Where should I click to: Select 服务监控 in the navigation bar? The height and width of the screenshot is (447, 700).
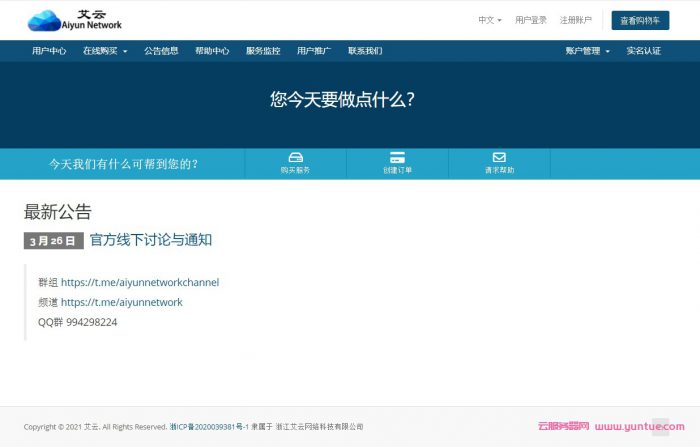click(x=263, y=51)
